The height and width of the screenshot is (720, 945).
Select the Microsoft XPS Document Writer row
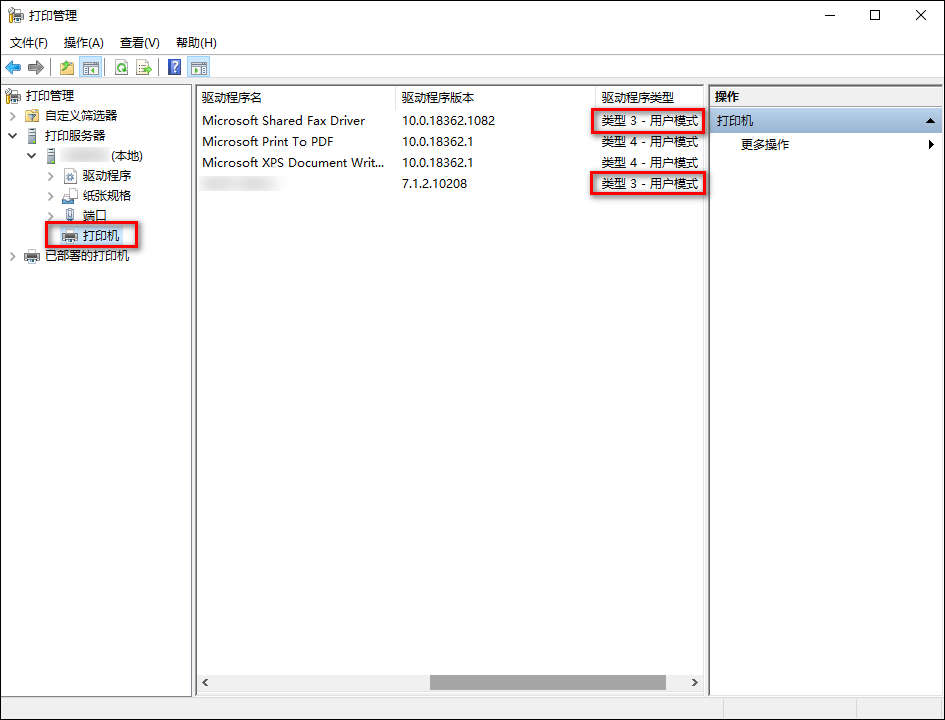coord(450,163)
